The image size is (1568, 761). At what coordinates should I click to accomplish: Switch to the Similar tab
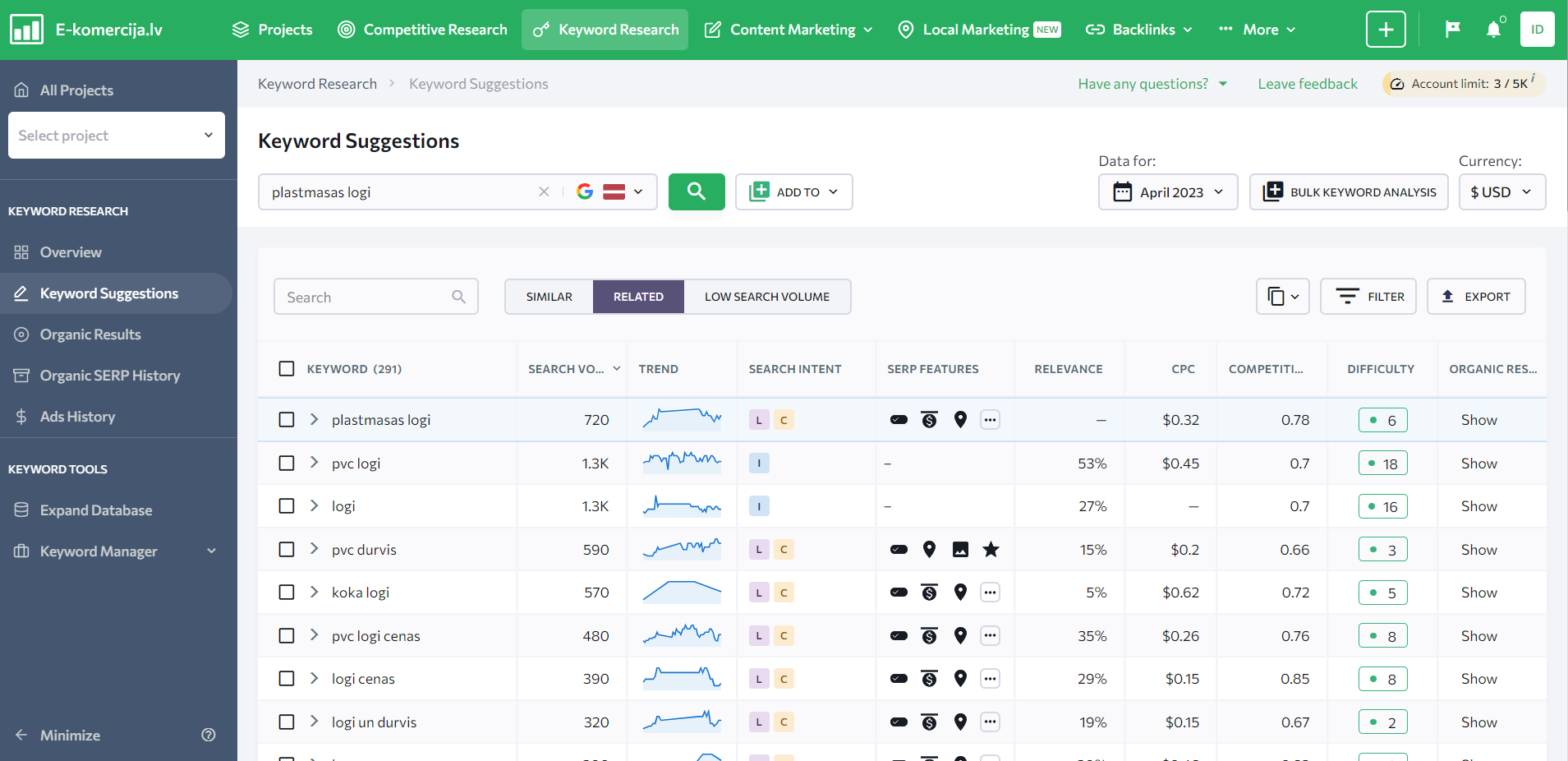[x=549, y=297]
